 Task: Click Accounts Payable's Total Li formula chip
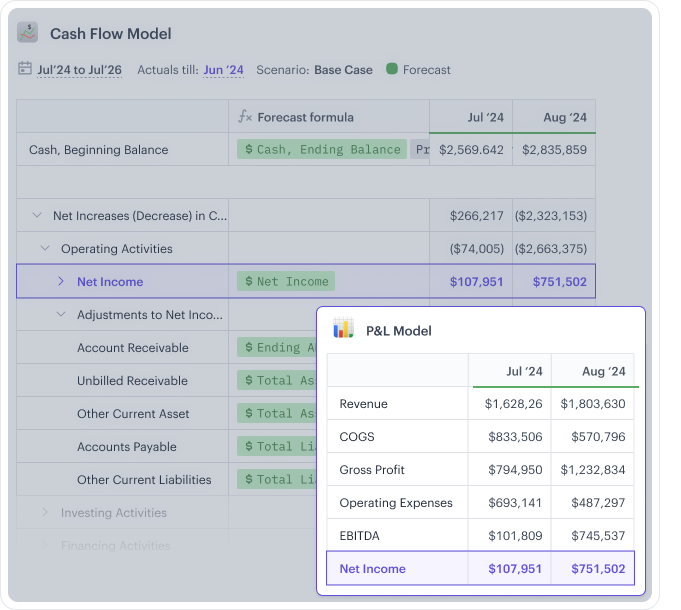point(277,446)
